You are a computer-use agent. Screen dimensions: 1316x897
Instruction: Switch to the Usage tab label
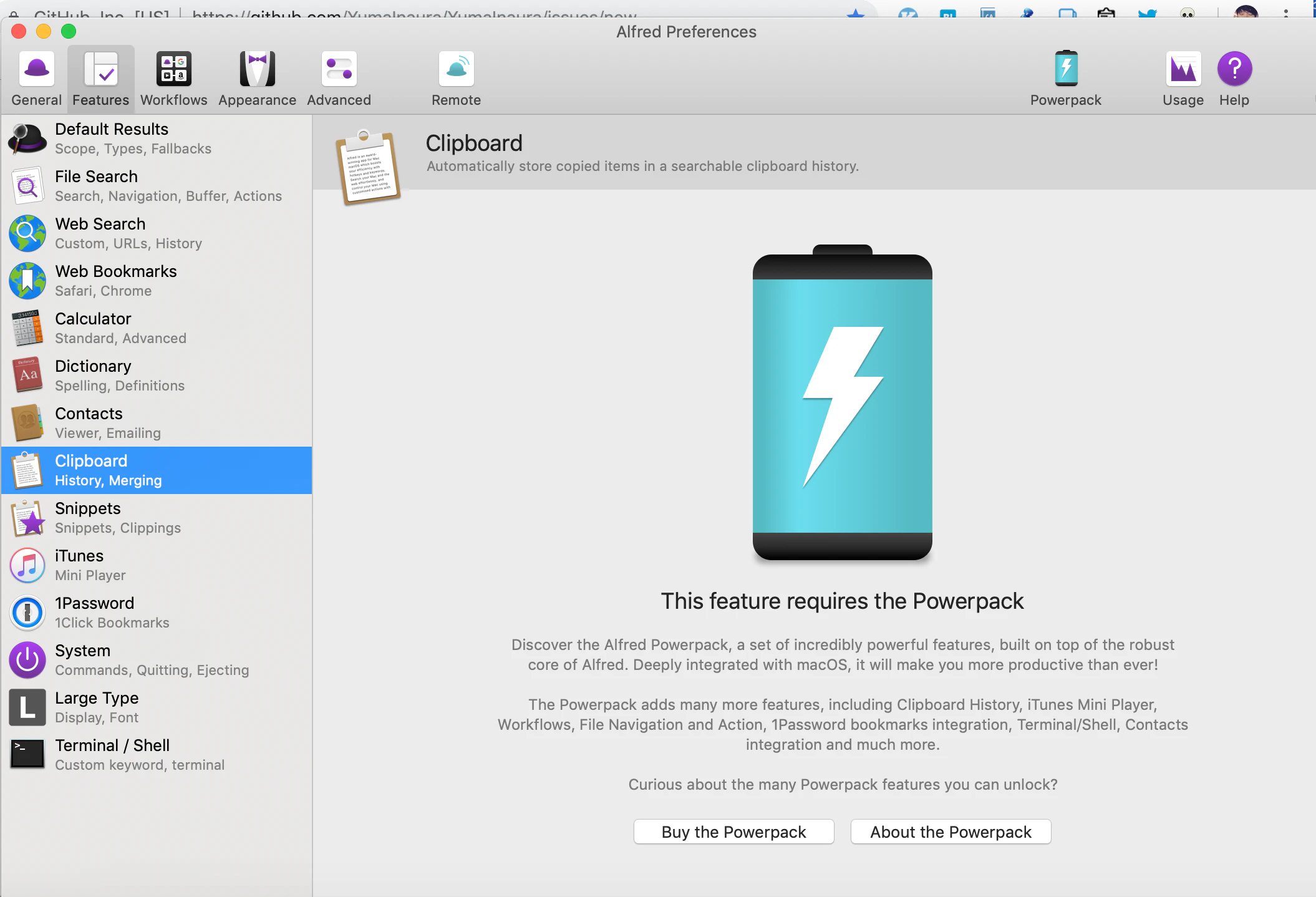1183,100
